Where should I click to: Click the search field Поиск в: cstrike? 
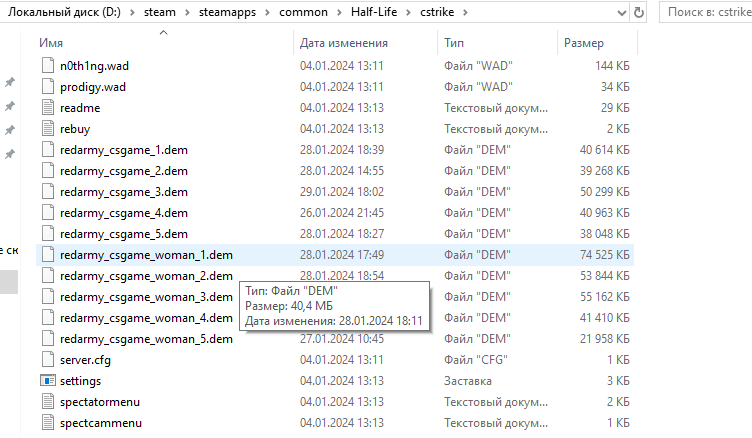[x=706, y=12]
